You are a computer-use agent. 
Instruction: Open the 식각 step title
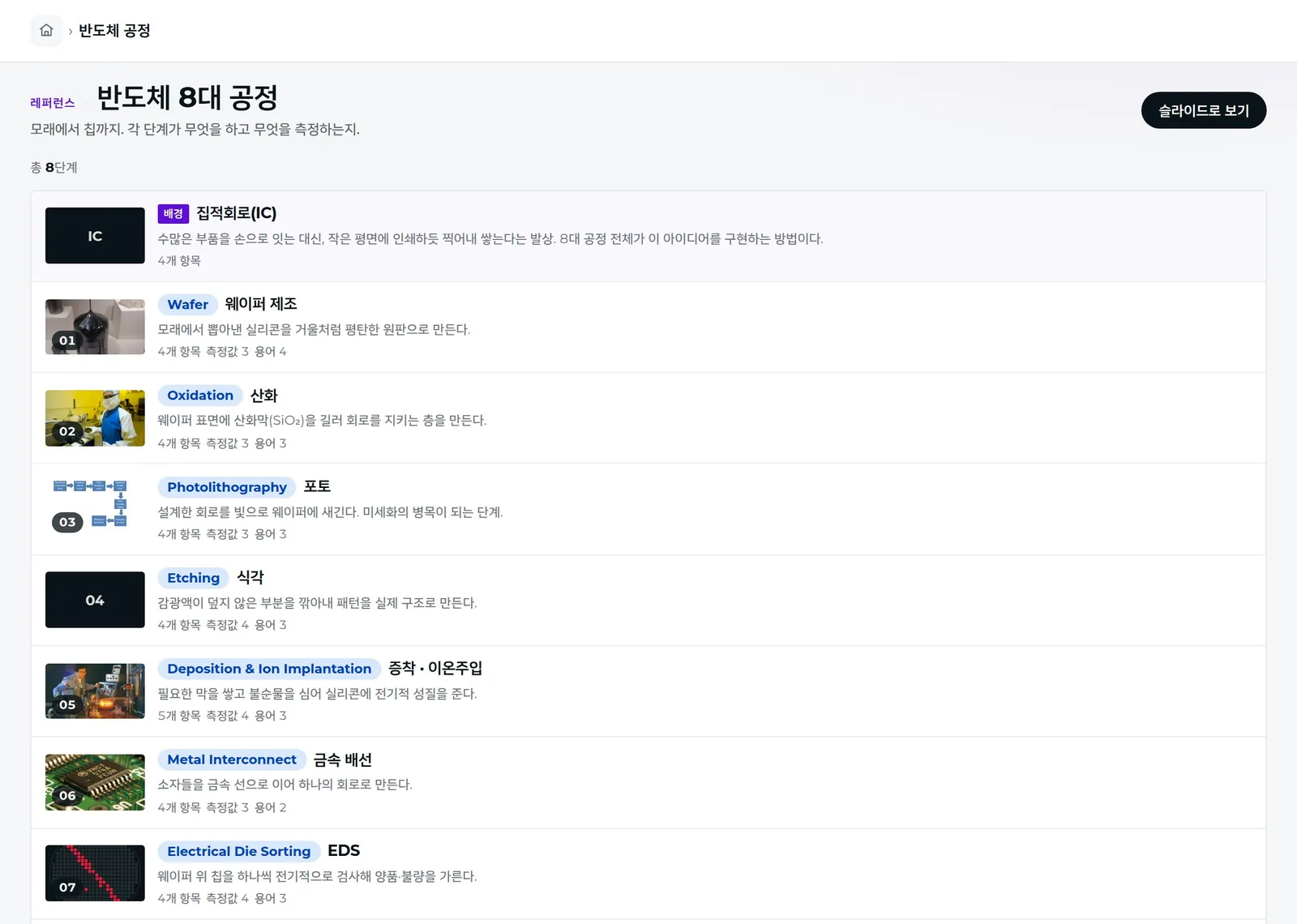point(250,577)
